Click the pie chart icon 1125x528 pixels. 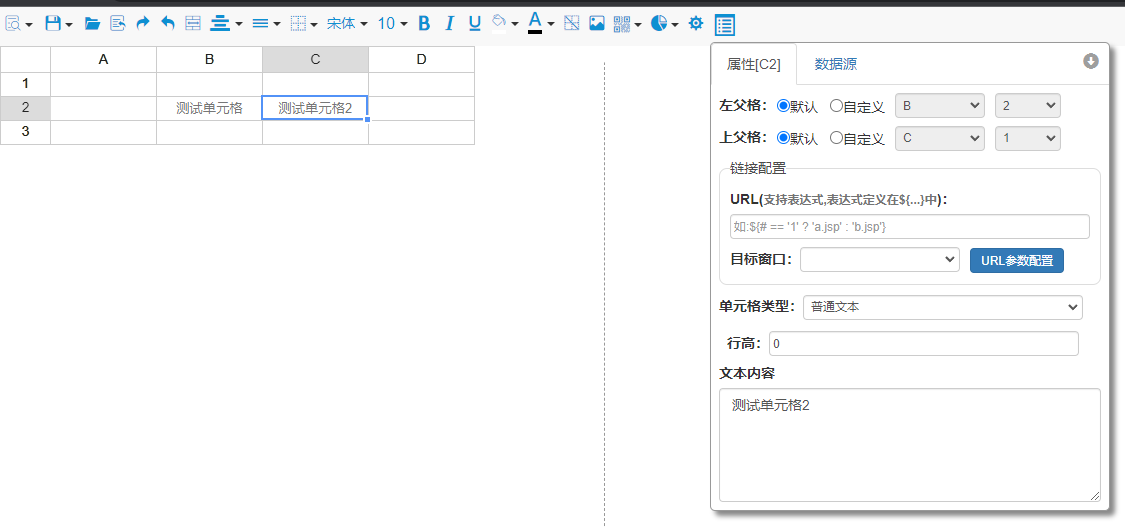(659, 24)
